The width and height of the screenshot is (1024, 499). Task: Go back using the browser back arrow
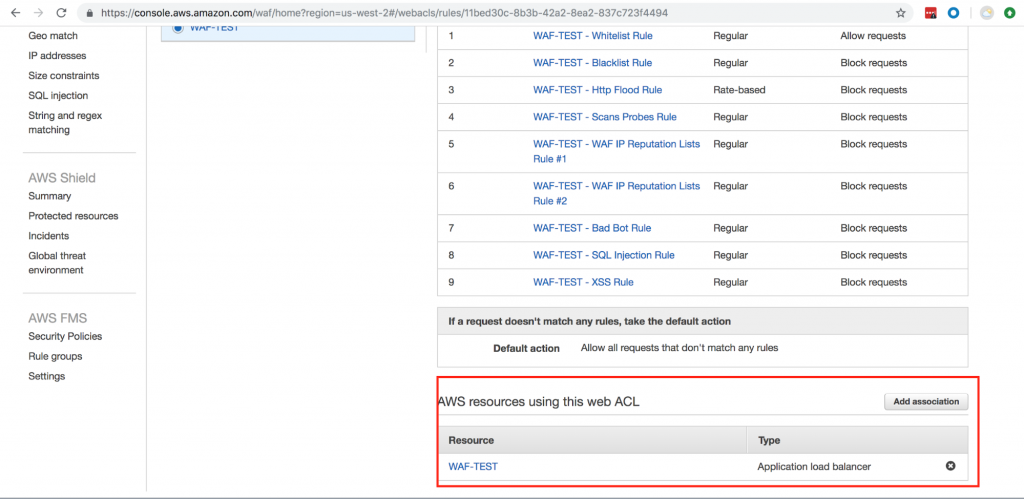(x=16, y=12)
